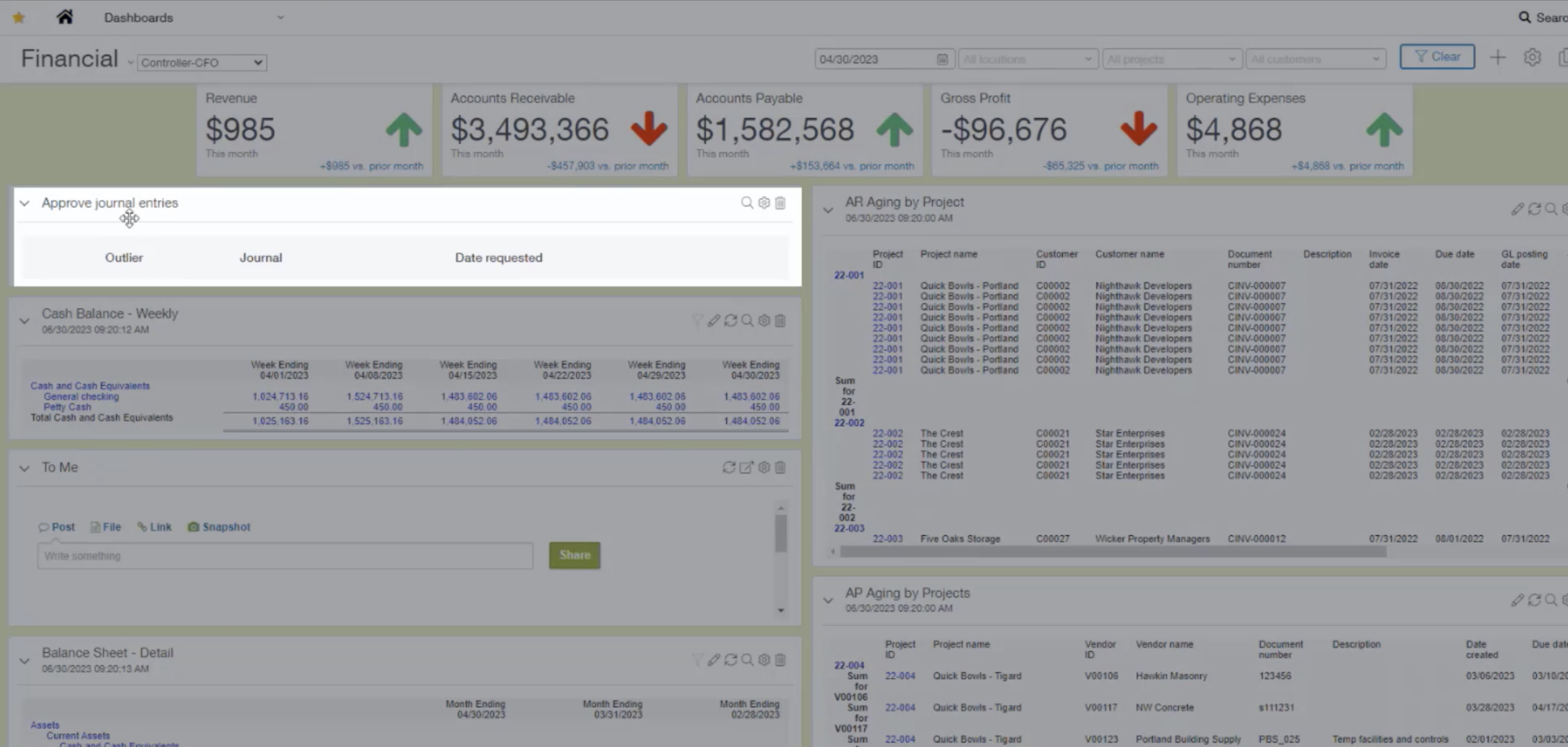Collapse the To Me panel
The height and width of the screenshot is (747, 1568).
[x=25, y=468]
